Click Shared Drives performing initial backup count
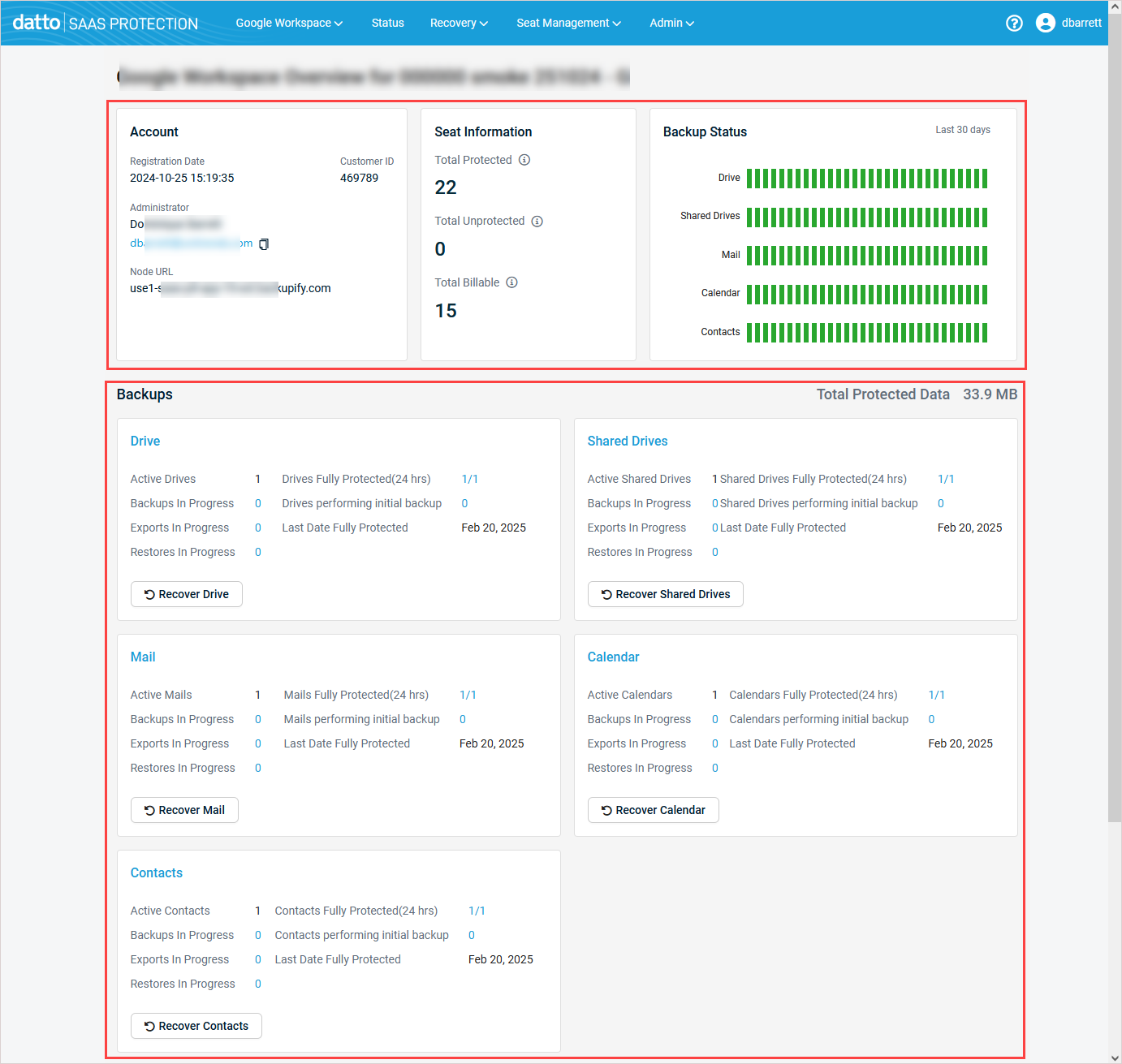1122x1064 pixels. [941, 503]
